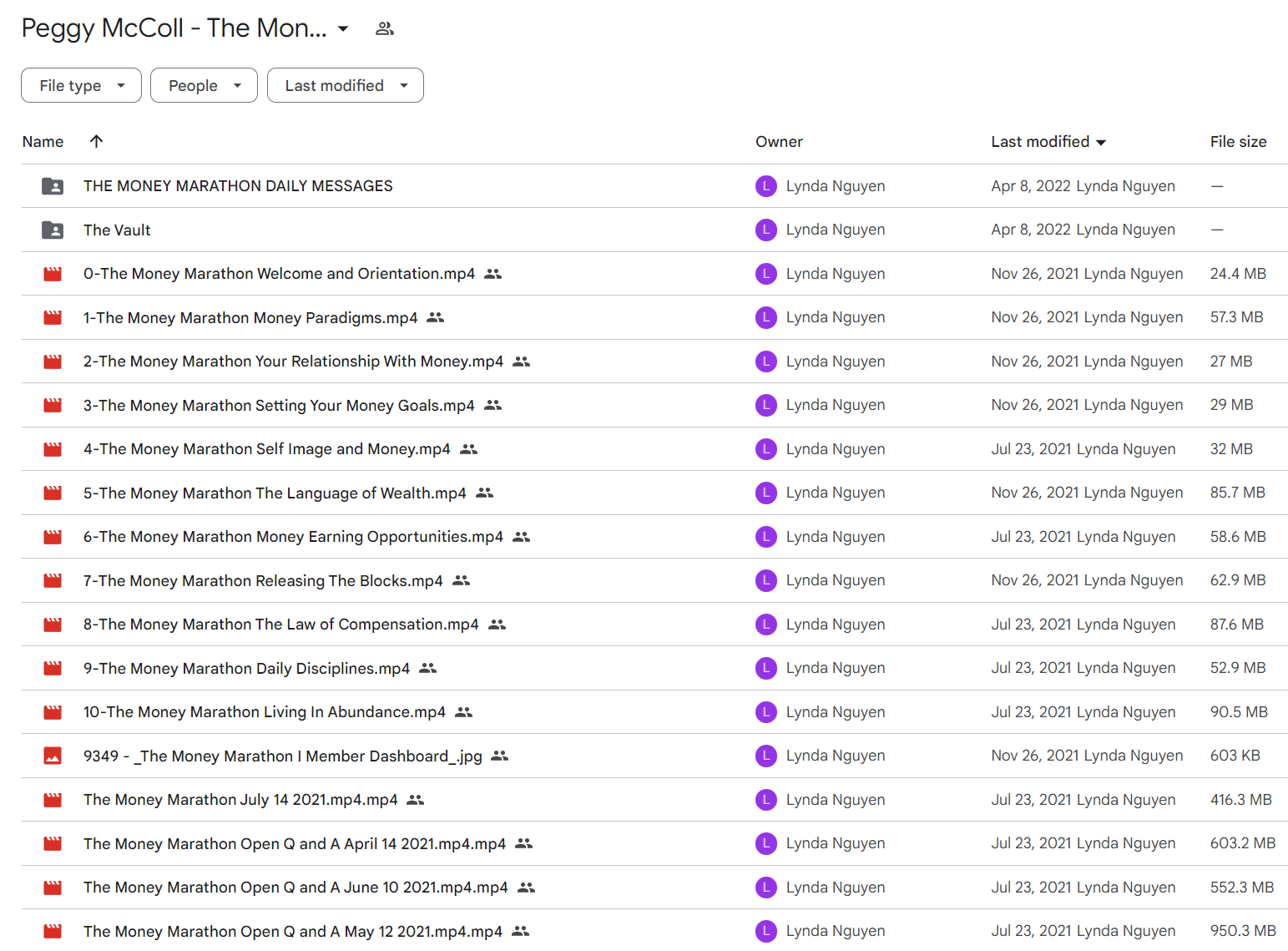Click the video icon for 4-The Money Marathon Self Image and Money.mp4
This screenshot has width=1288, height=951.
(53, 449)
